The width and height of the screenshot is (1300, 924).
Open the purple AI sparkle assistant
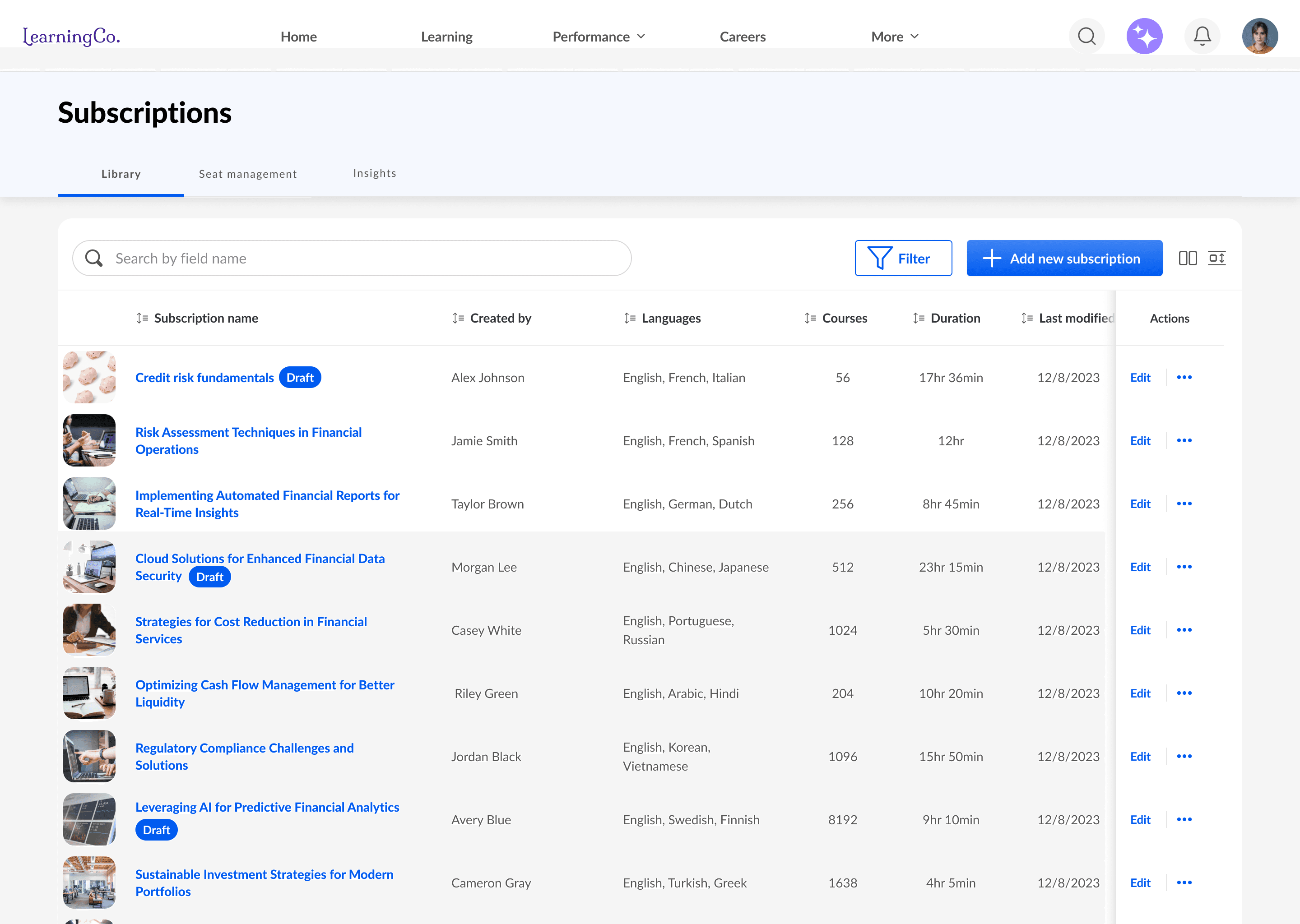pyautogui.click(x=1144, y=37)
